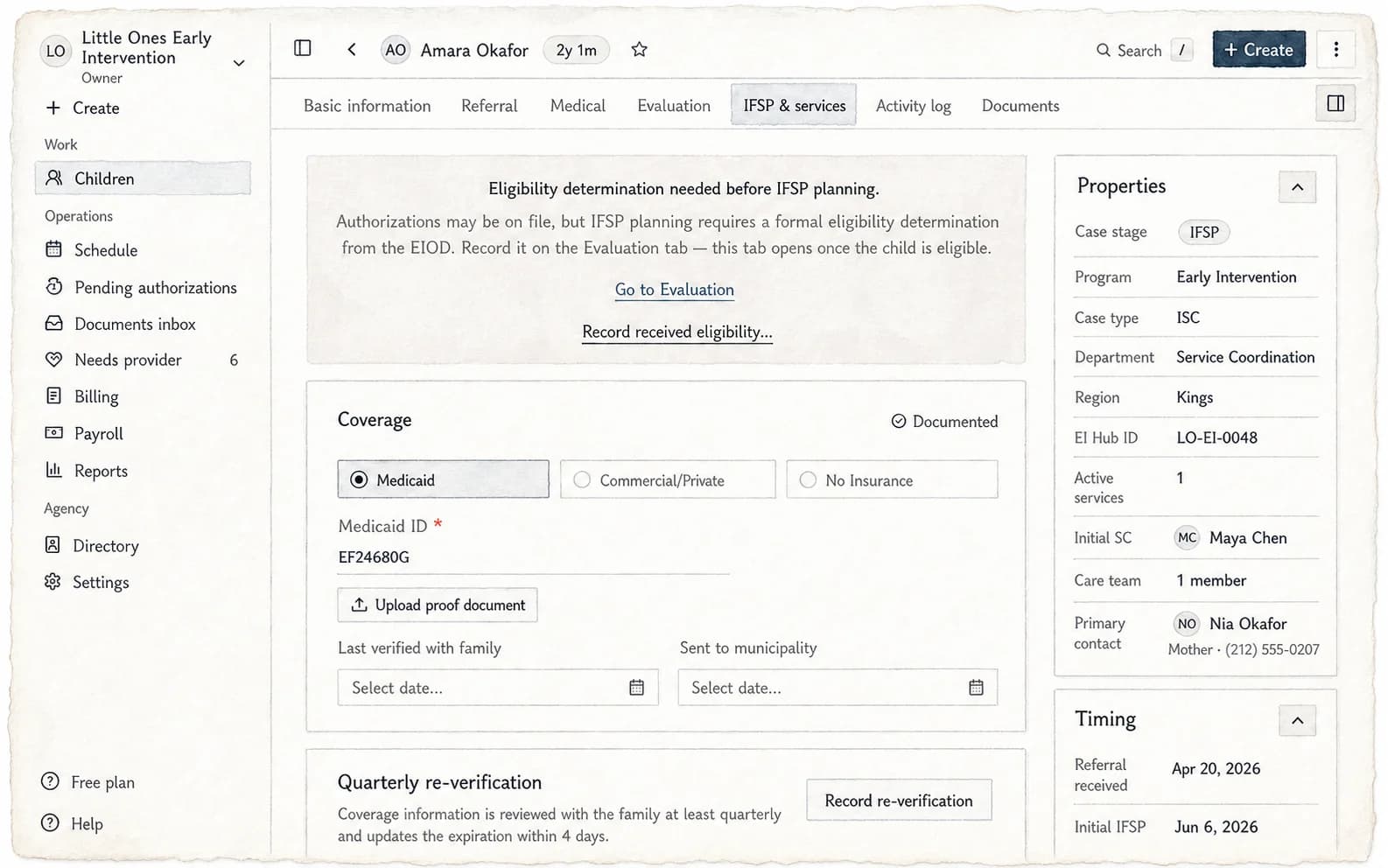Click the Jun 6, 2026 Initial IFSP date
This screenshot has height=868, width=1388.
click(1216, 827)
